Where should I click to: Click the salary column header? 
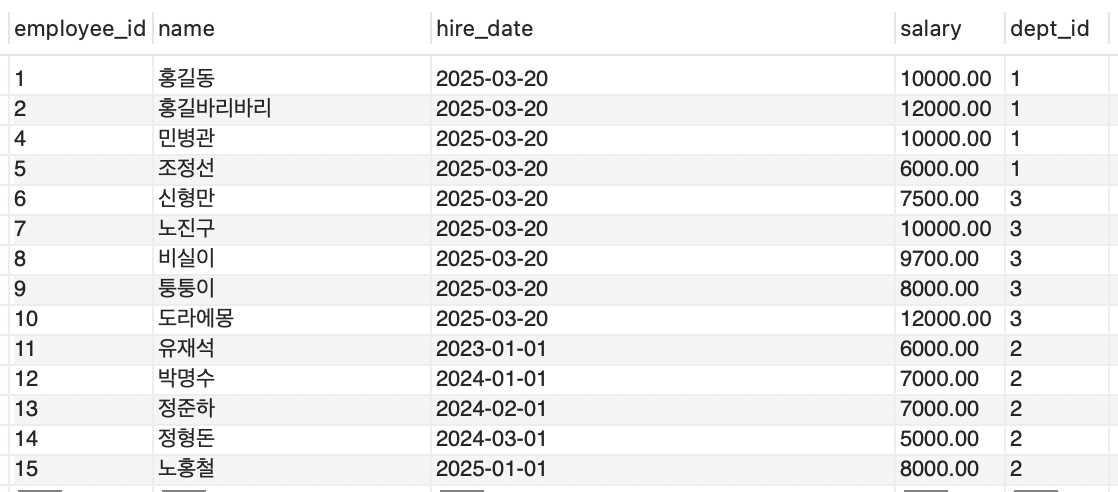click(x=950, y=29)
